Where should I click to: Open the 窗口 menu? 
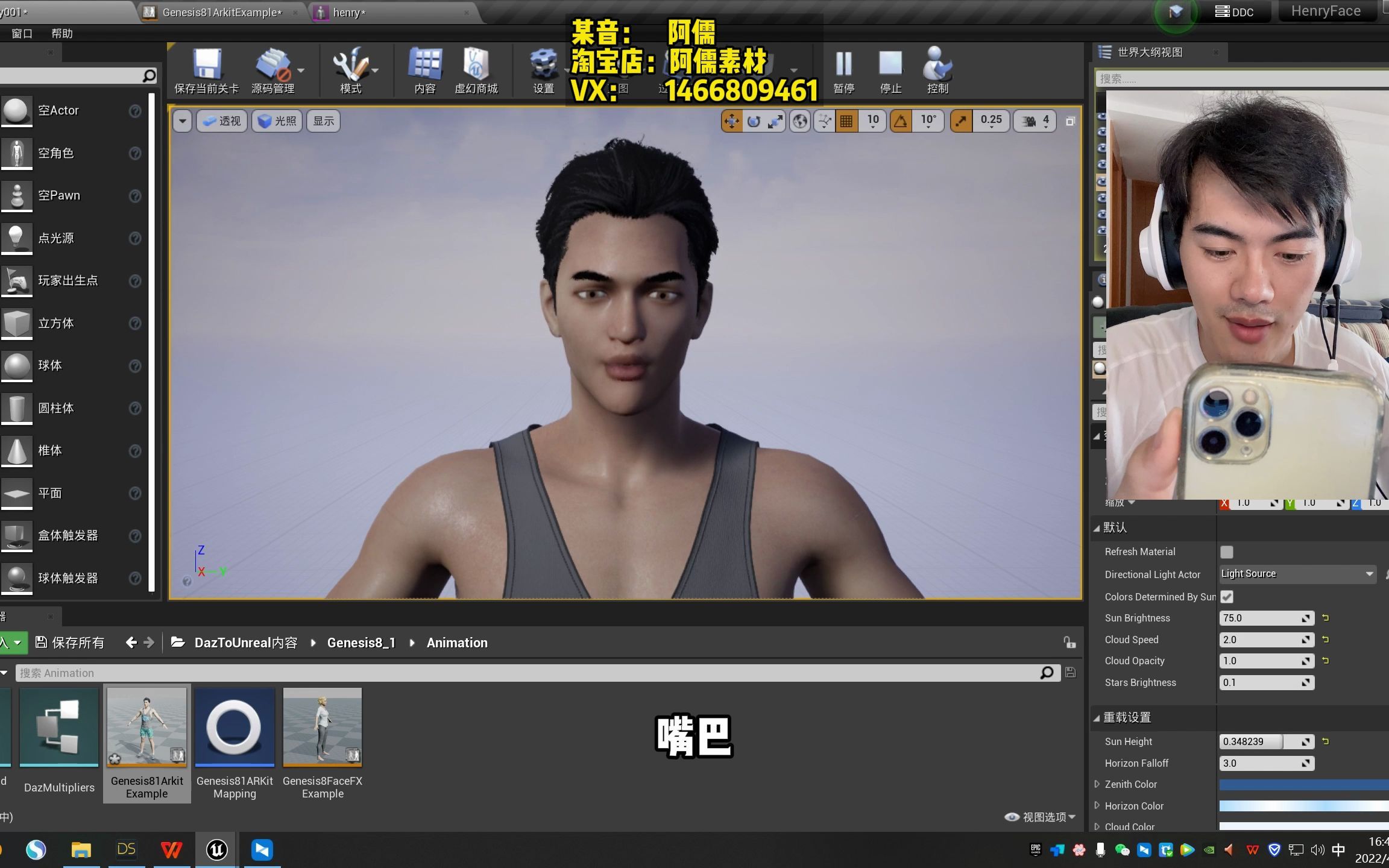(22, 33)
